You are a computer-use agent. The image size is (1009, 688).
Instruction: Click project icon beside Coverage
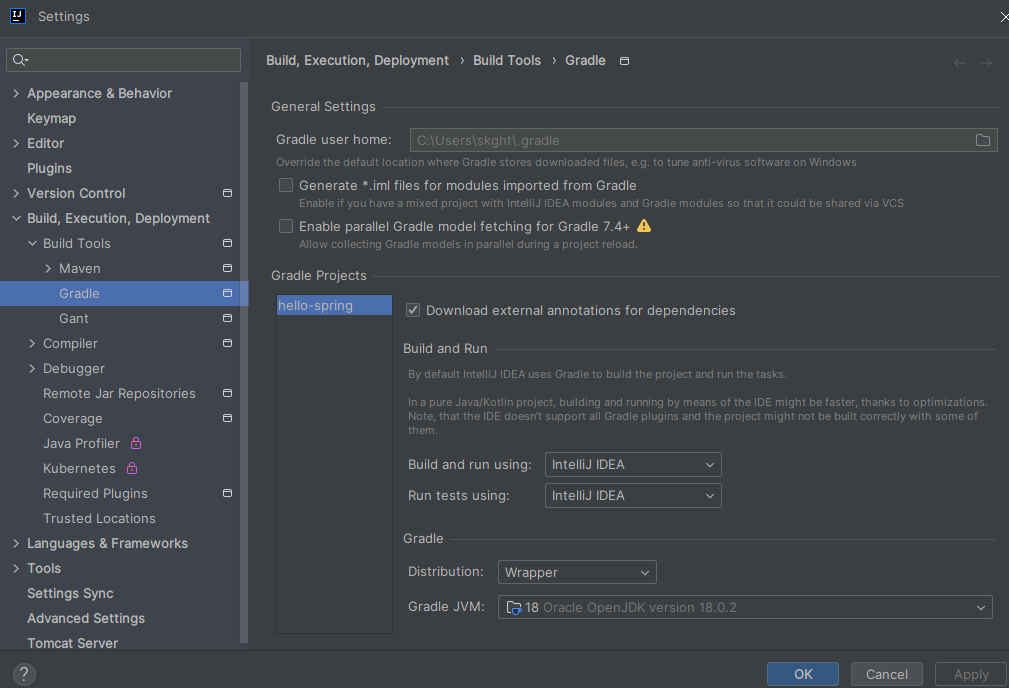click(227, 418)
